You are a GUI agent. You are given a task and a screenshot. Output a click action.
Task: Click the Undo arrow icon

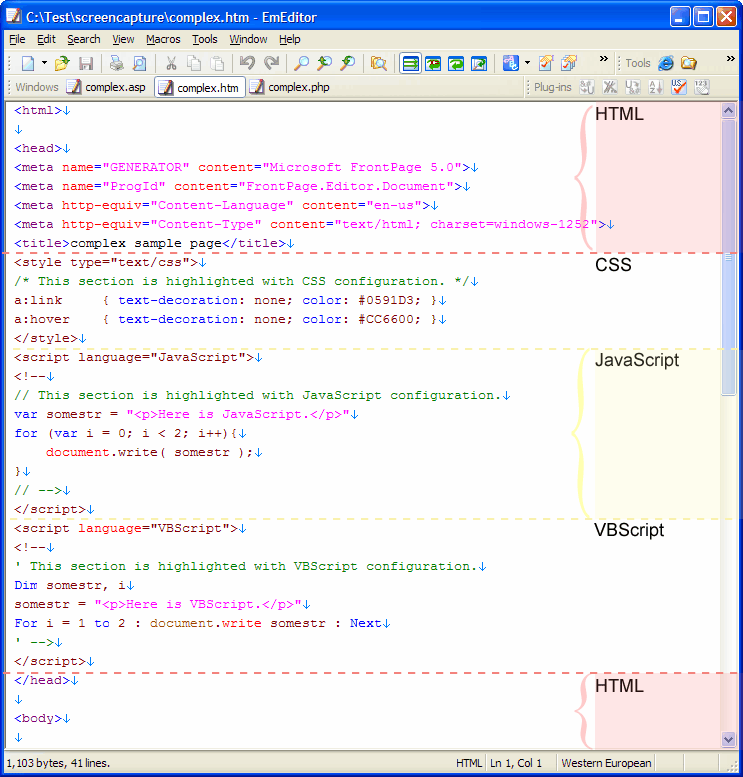(x=247, y=63)
